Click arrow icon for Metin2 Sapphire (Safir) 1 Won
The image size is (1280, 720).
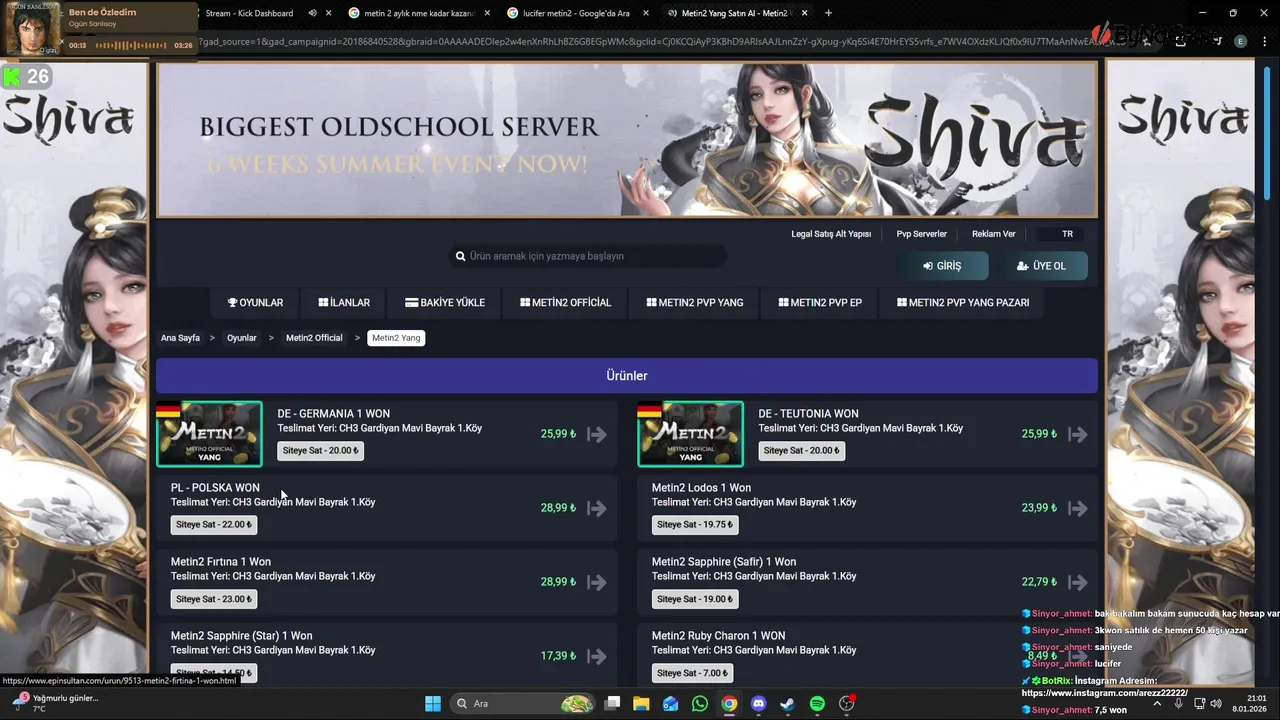click(1078, 582)
